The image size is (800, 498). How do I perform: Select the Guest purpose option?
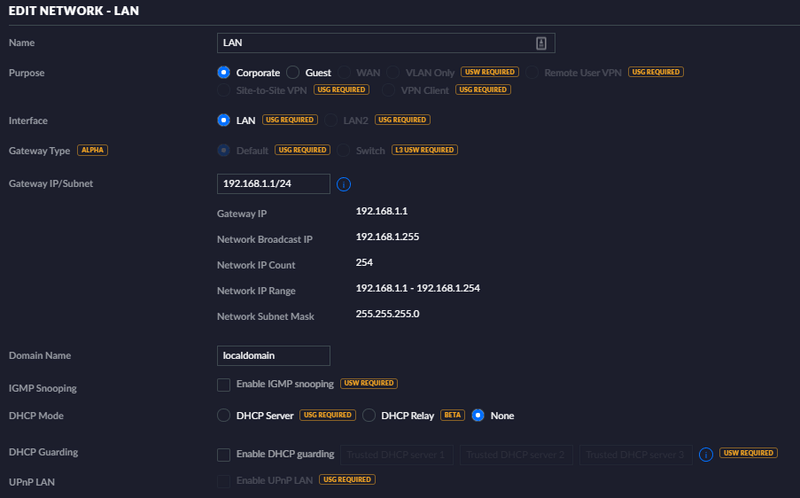click(x=293, y=72)
